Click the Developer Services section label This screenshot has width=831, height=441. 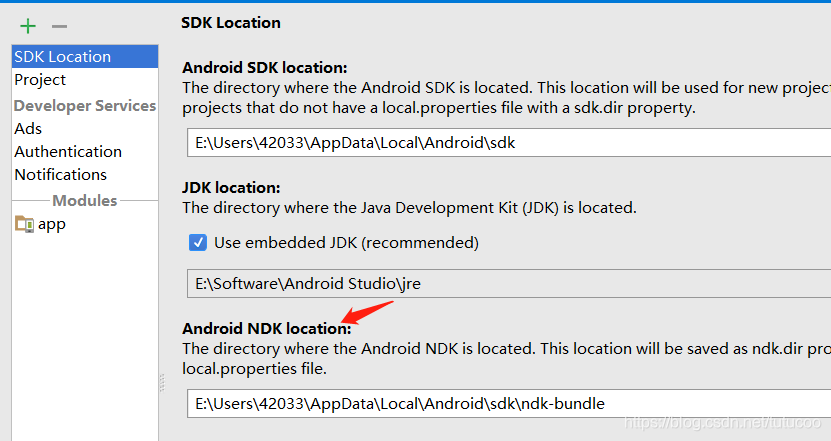[x=85, y=106]
